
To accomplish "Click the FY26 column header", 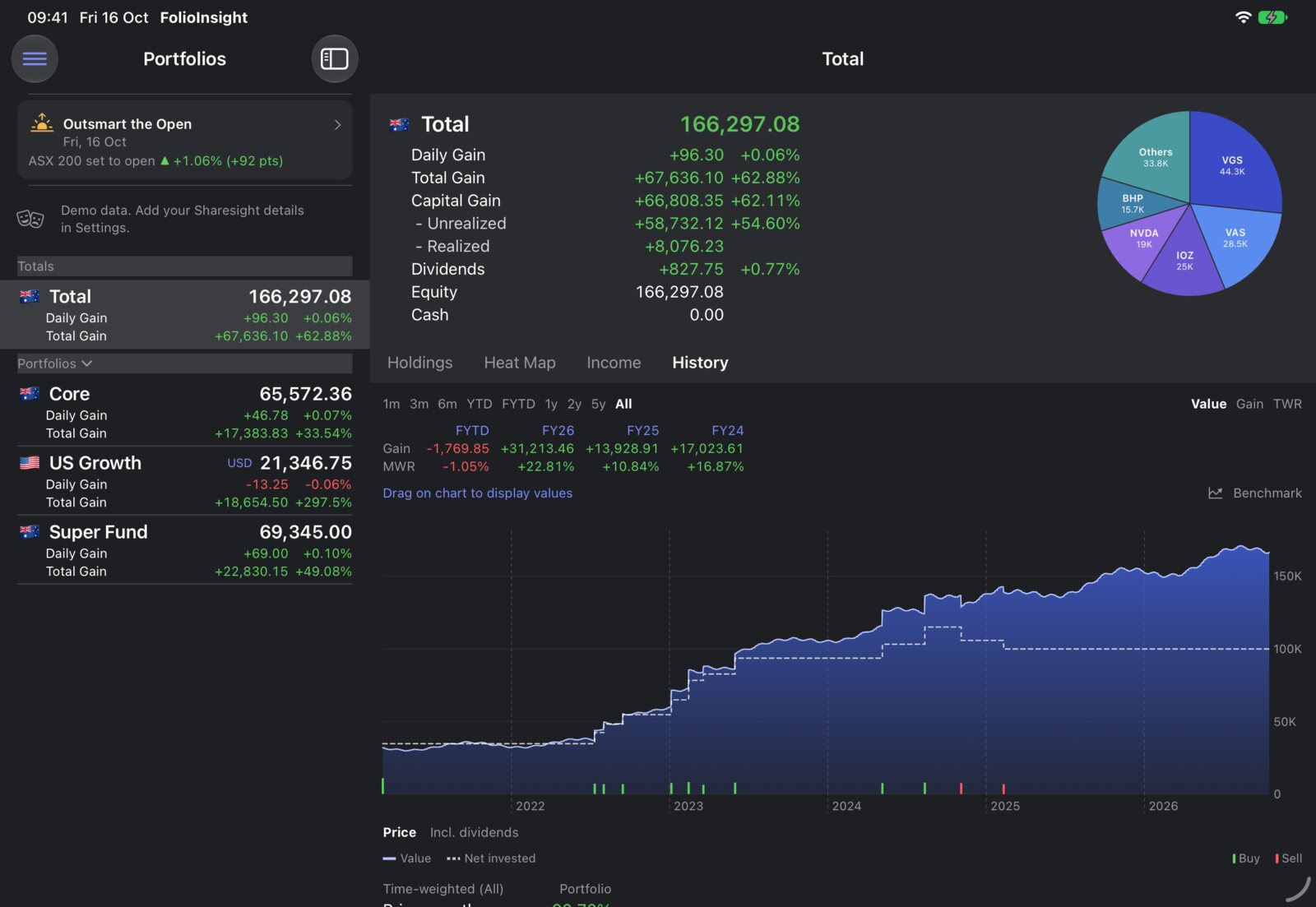I will (558, 430).
